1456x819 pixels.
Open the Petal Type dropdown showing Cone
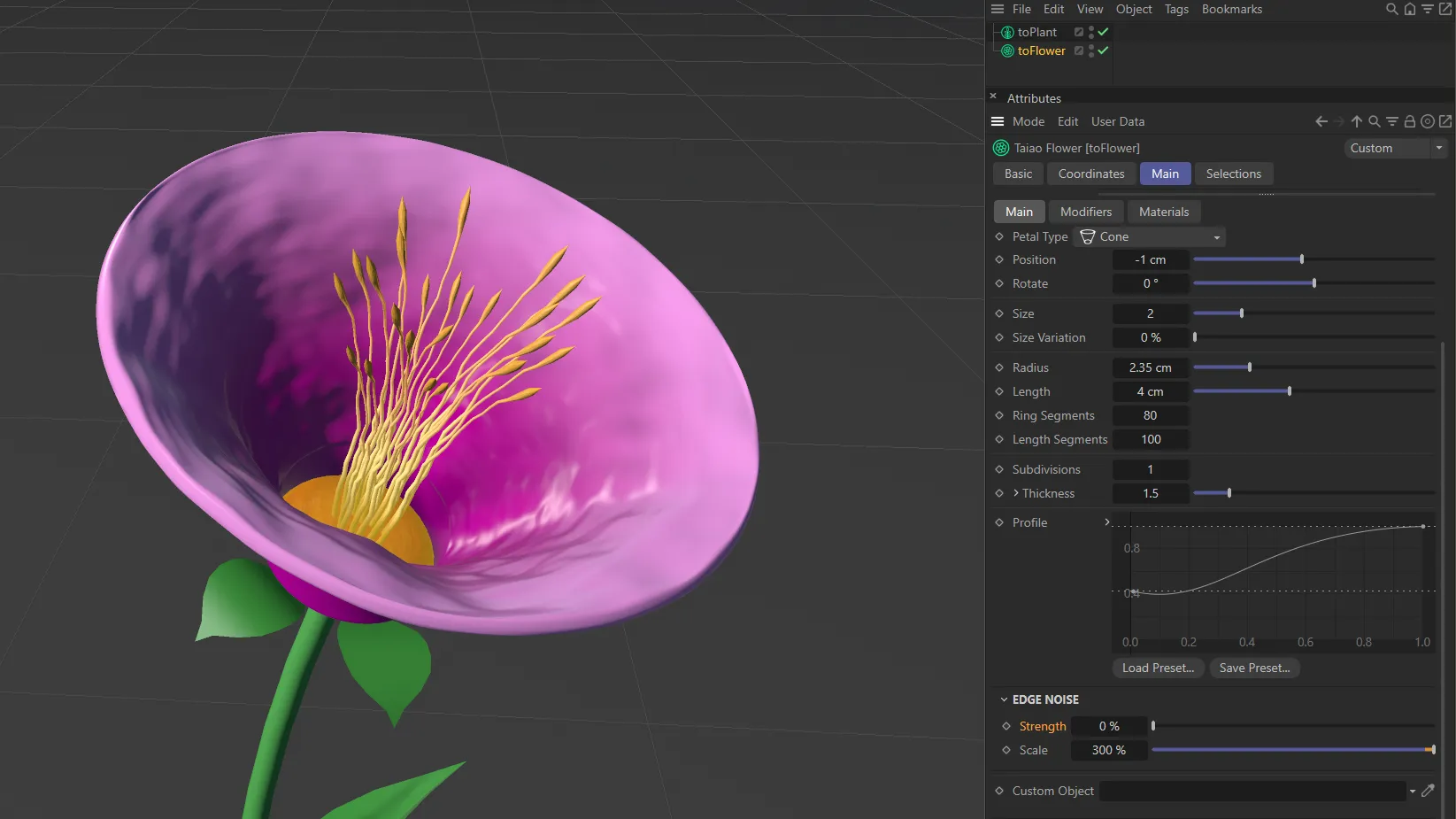pyautogui.click(x=1217, y=236)
